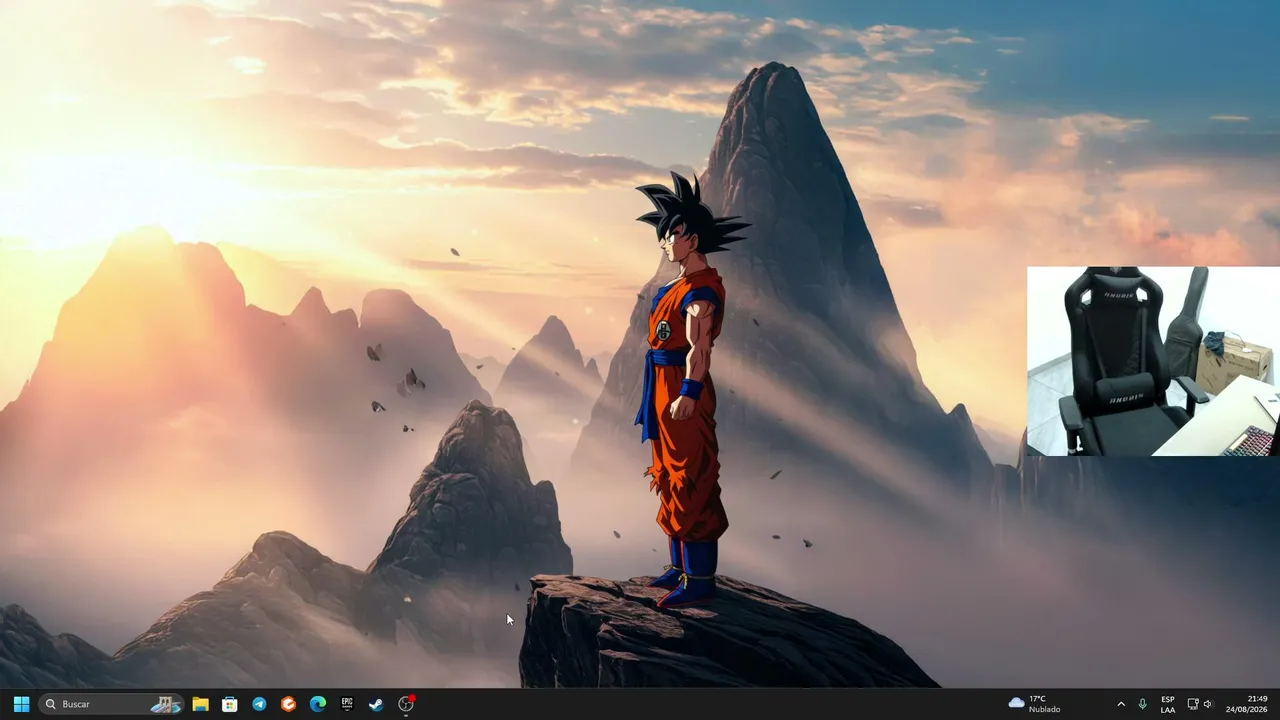Click the webcam overlay showing the chair
This screenshot has height=720, width=1280.
(1153, 361)
